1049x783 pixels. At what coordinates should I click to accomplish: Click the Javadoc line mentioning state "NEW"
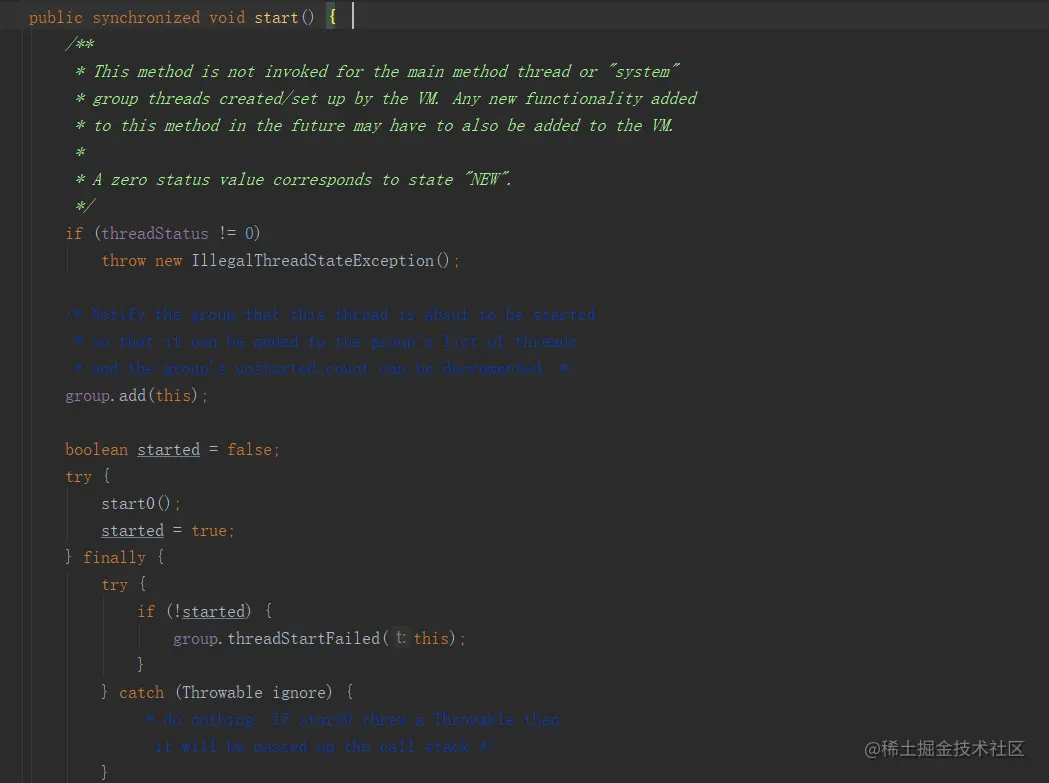302,179
